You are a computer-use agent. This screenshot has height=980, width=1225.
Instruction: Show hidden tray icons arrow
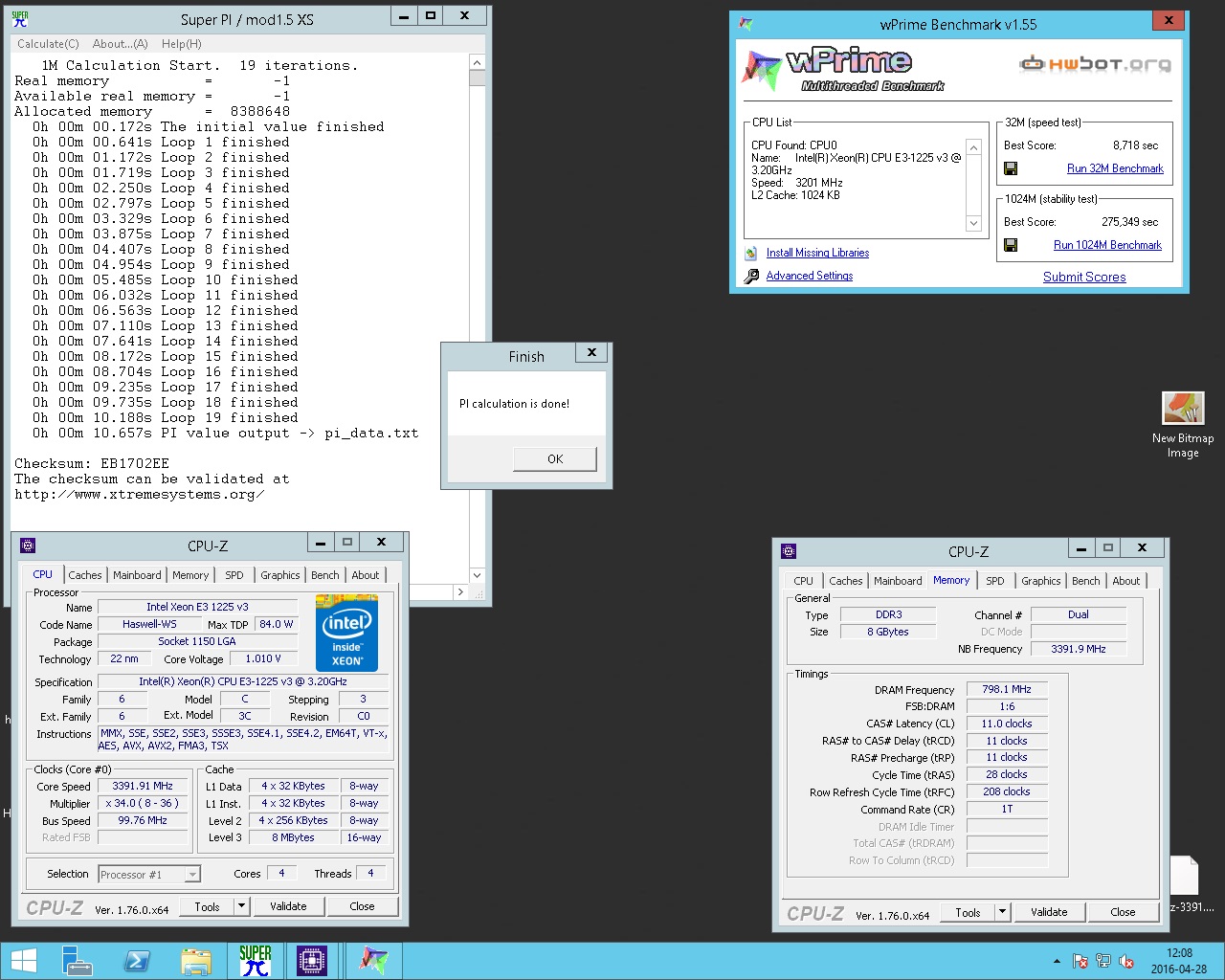tap(1057, 961)
